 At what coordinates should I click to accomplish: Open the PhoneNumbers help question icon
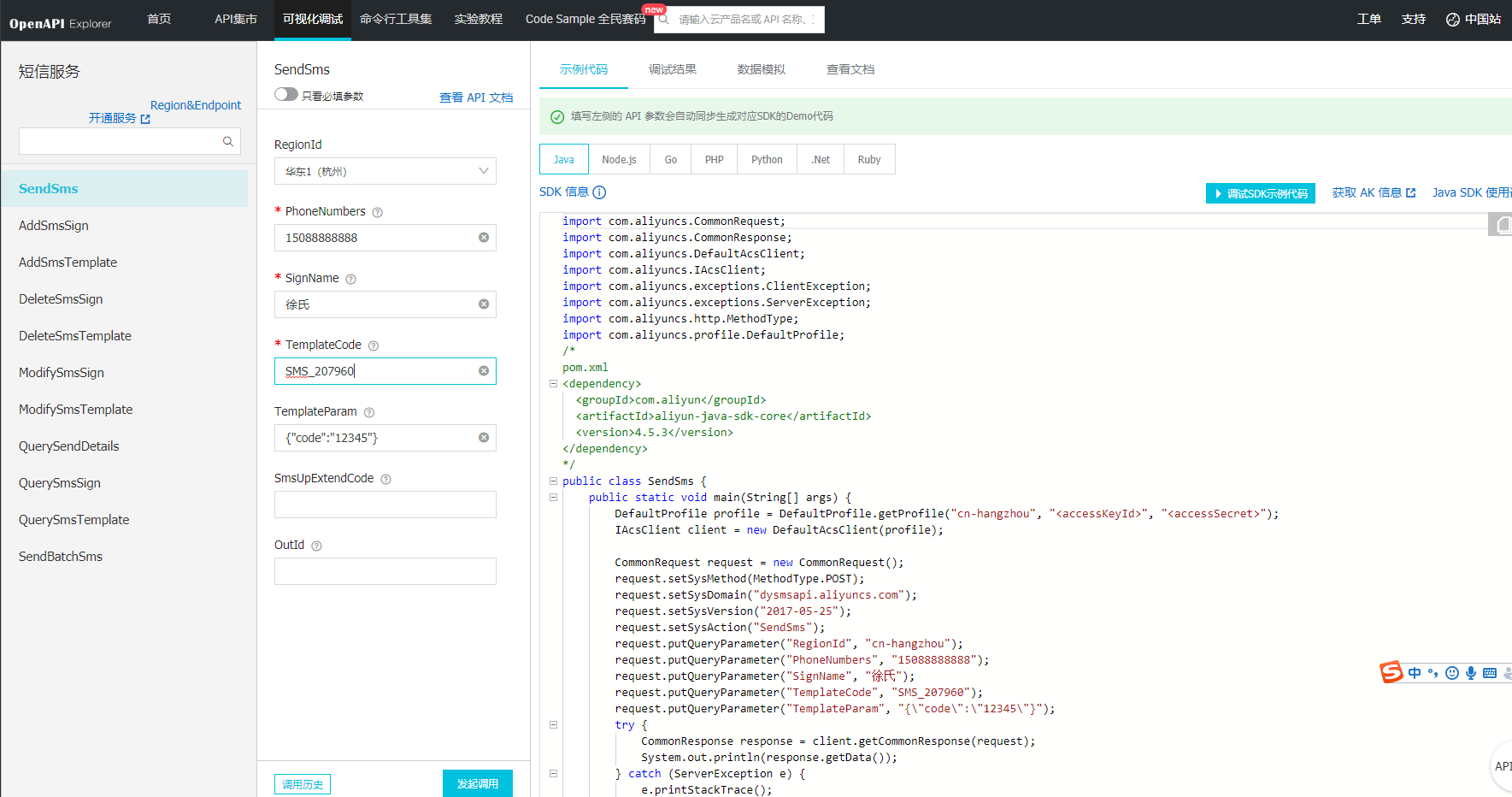(x=377, y=212)
